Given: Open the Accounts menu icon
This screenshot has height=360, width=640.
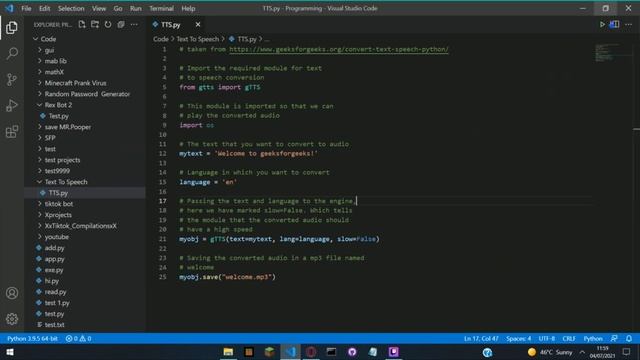Looking at the screenshot, I should pos(12,293).
